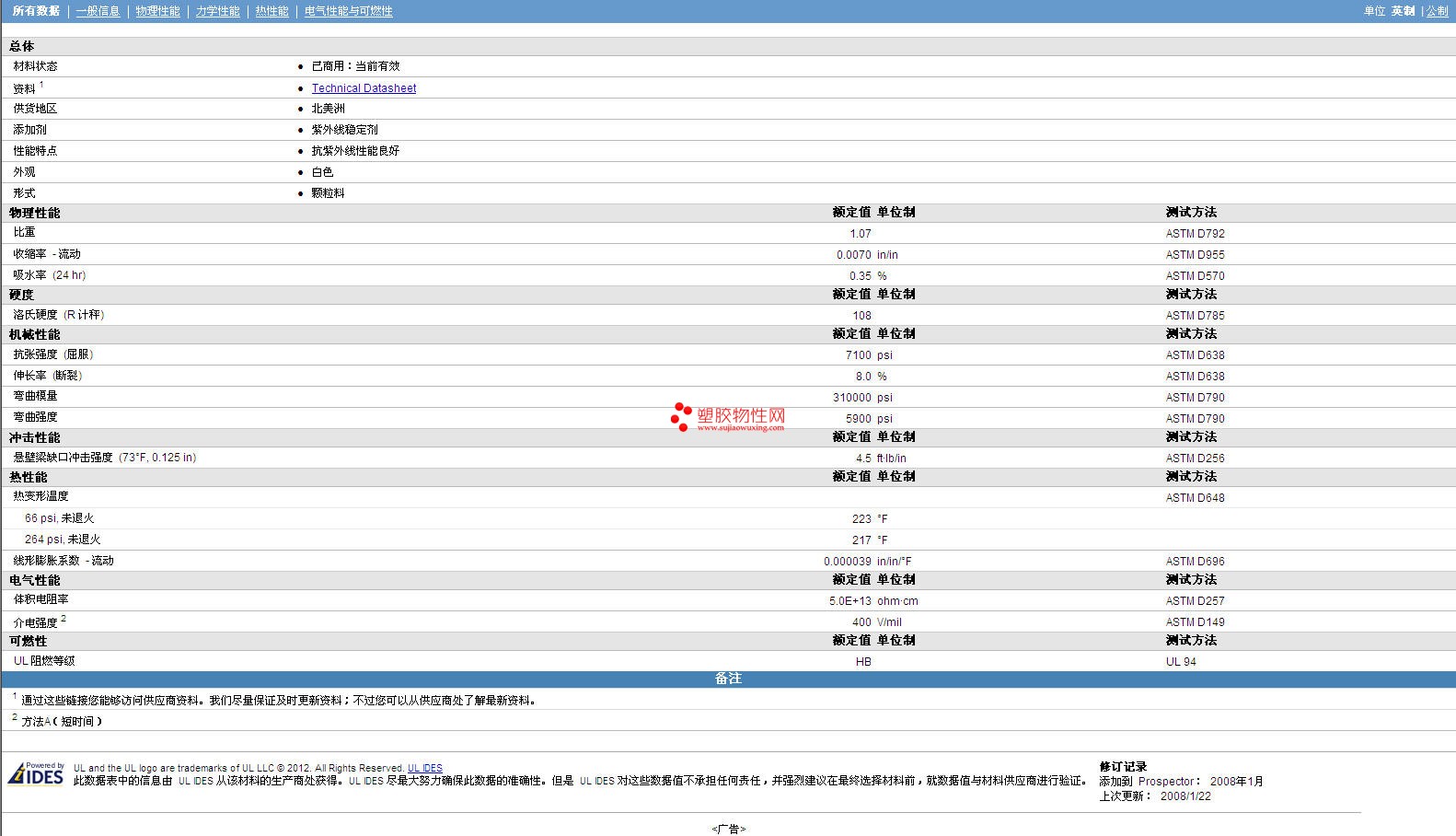Switch units to 英制
Viewport: 1456px width, 836px height.
[1403, 11]
